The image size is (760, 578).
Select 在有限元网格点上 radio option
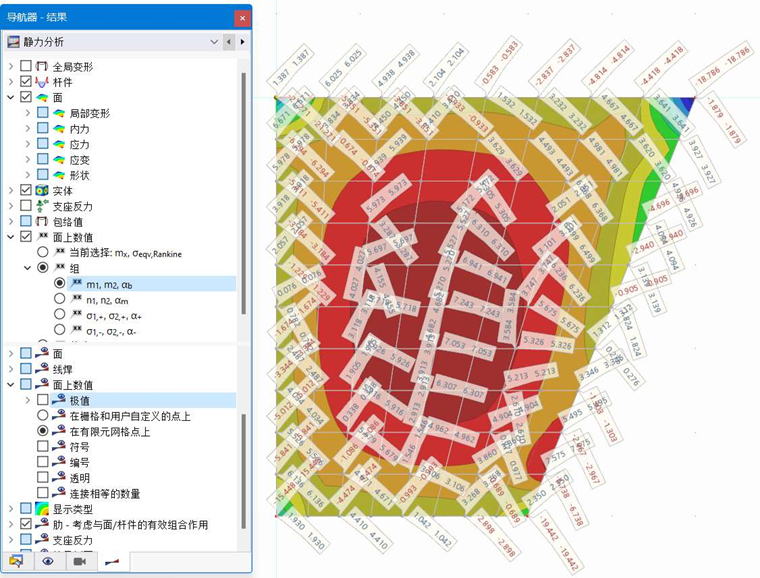pyautogui.click(x=43, y=431)
